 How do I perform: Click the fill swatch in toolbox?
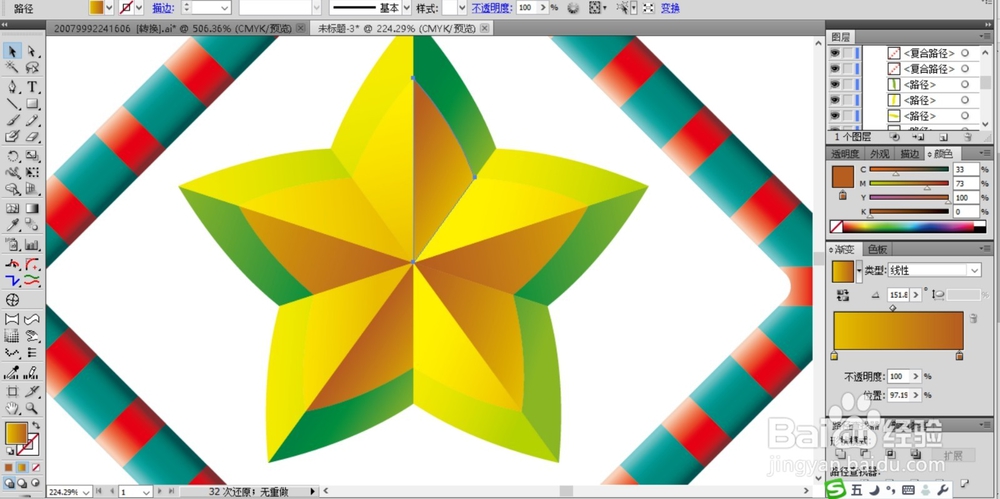click(15, 433)
